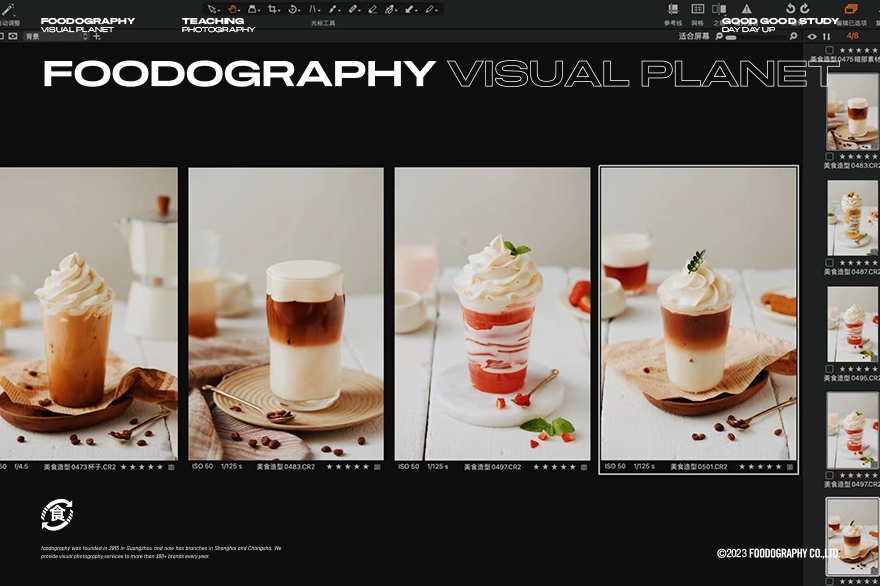Image resolution: width=880 pixels, height=586 pixels.
Task: Select the Erase Mask eraser tool
Action: [x=372, y=9]
